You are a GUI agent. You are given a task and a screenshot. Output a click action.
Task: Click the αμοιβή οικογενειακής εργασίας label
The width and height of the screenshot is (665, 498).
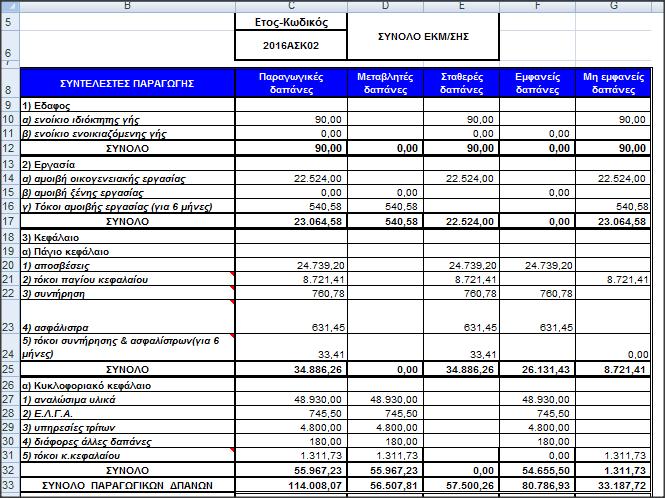pos(104,179)
